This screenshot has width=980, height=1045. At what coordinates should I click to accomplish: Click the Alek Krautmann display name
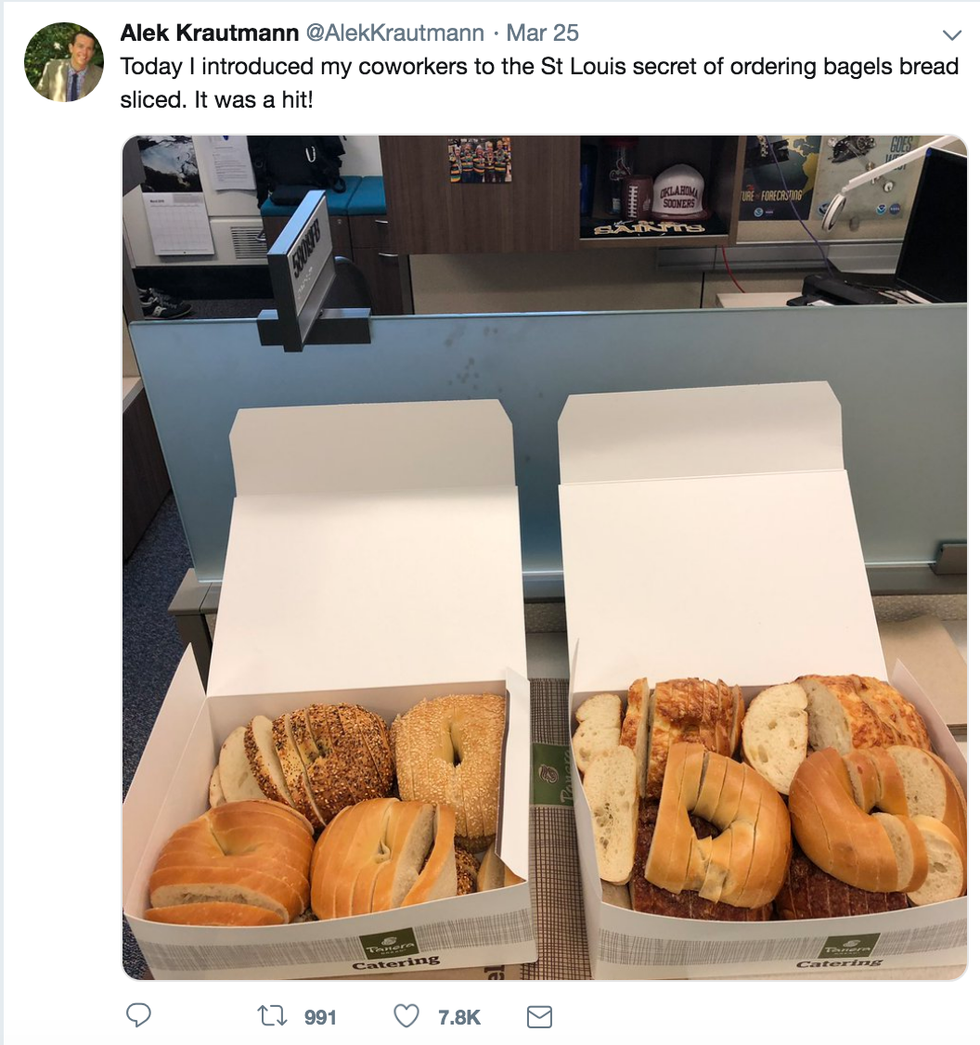pos(209,33)
